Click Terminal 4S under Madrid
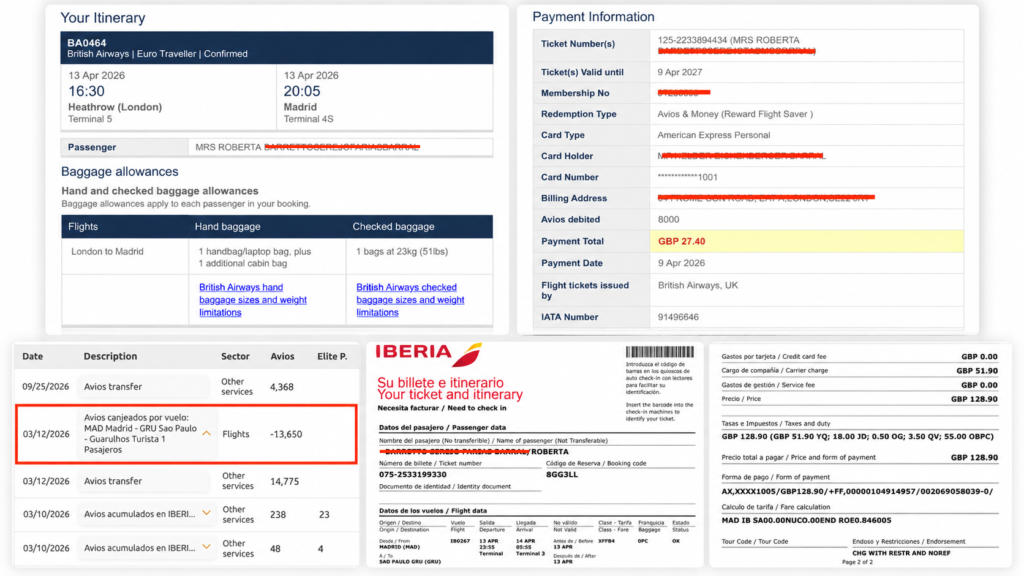 tap(308, 119)
